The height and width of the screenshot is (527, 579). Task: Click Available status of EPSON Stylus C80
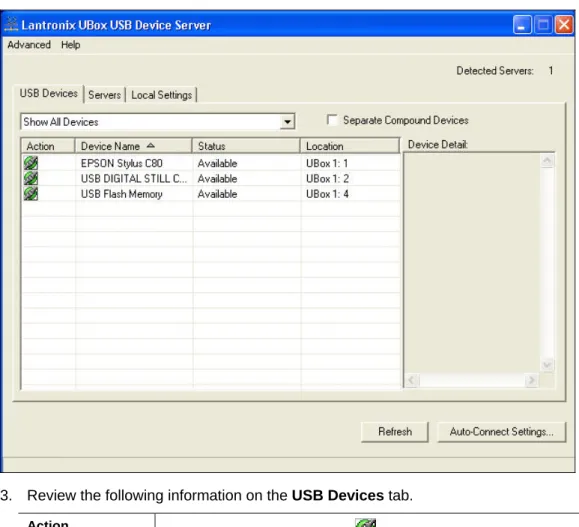217,163
